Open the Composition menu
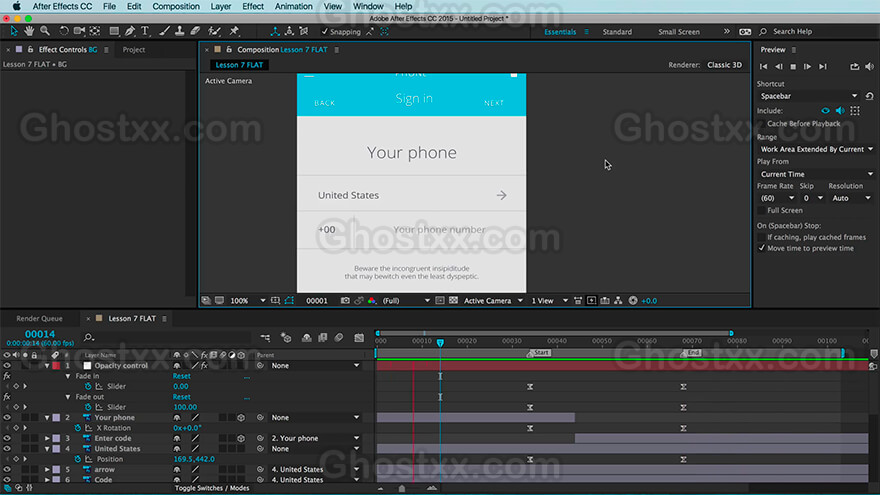 pos(176,6)
